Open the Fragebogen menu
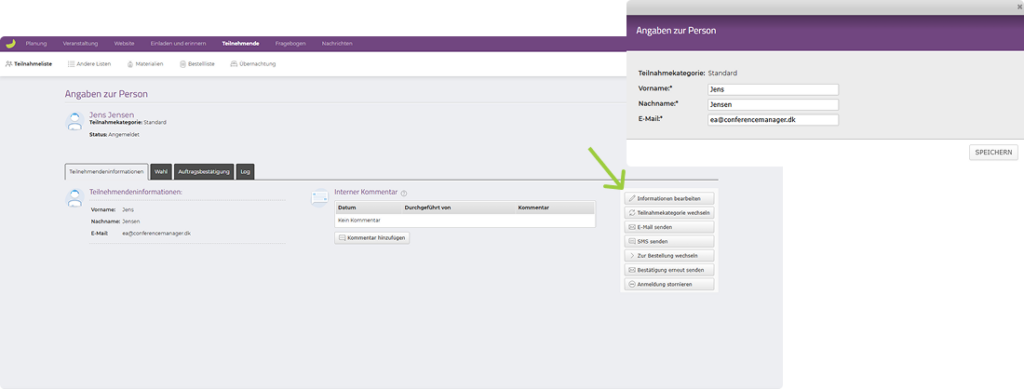The image size is (1024, 389). (x=291, y=44)
